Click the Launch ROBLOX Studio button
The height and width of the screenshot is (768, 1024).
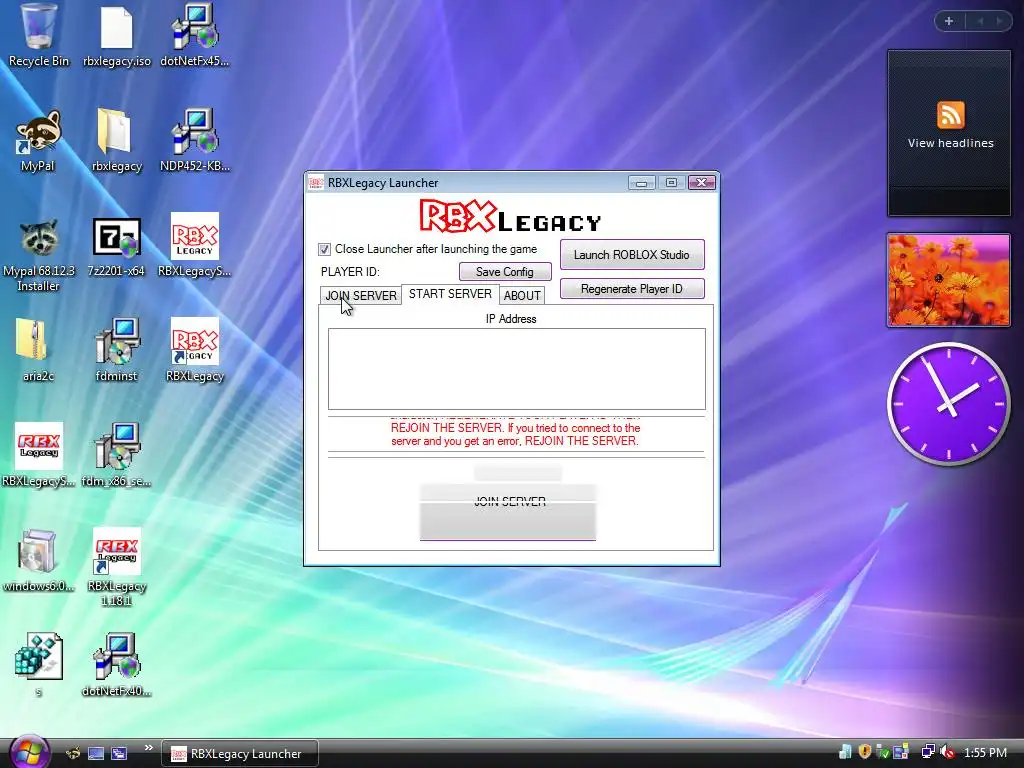click(632, 255)
